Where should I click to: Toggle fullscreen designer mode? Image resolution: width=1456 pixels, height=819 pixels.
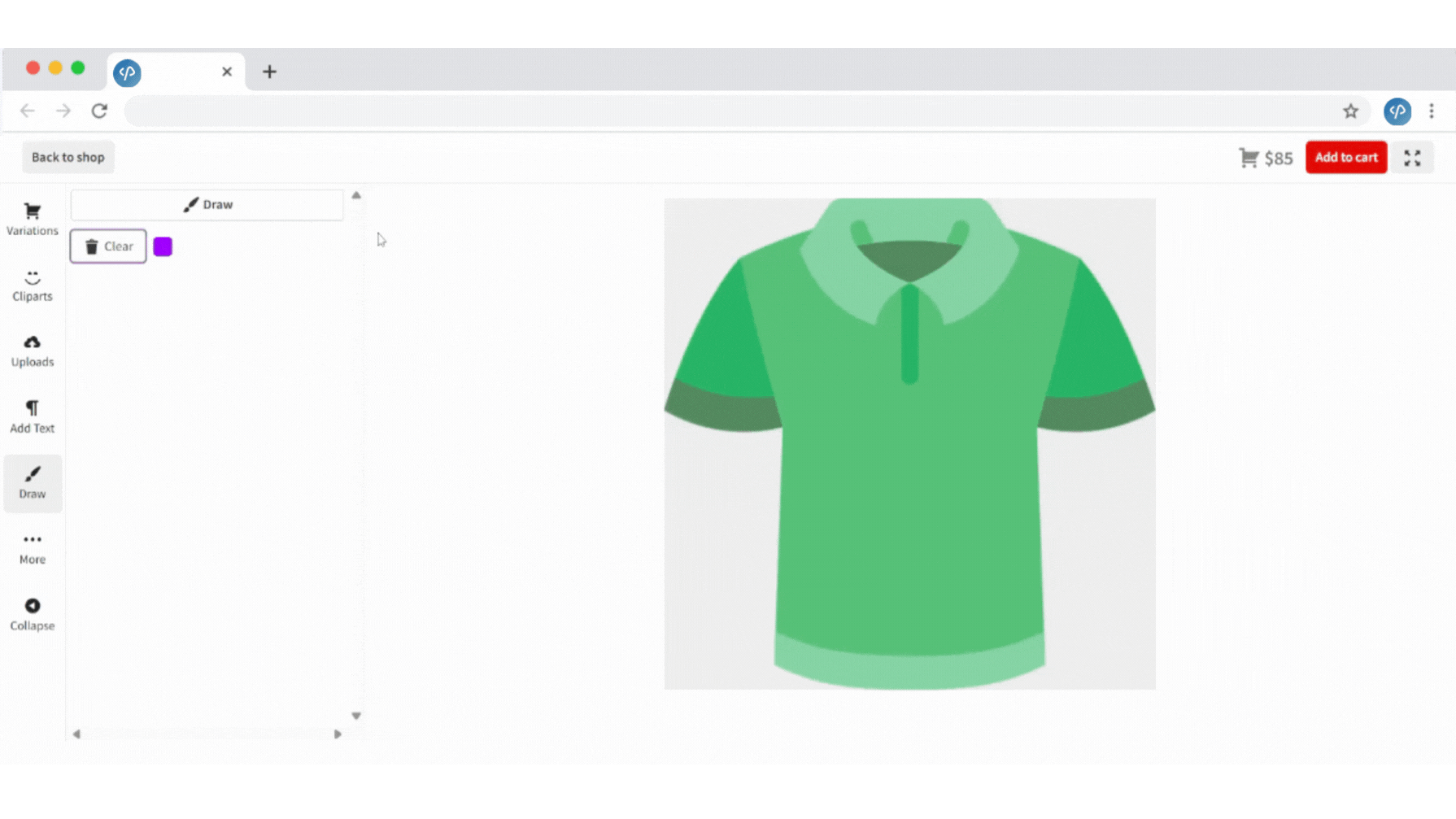pyautogui.click(x=1412, y=158)
